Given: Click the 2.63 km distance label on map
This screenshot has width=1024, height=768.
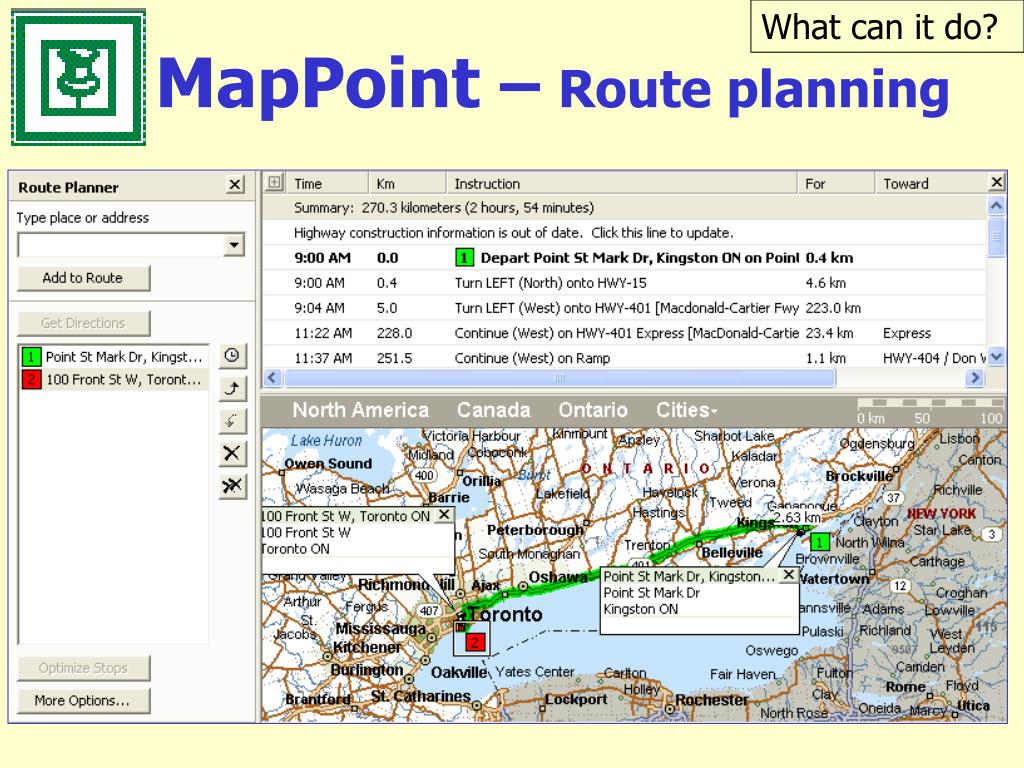Looking at the screenshot, I should coord(797,517).
